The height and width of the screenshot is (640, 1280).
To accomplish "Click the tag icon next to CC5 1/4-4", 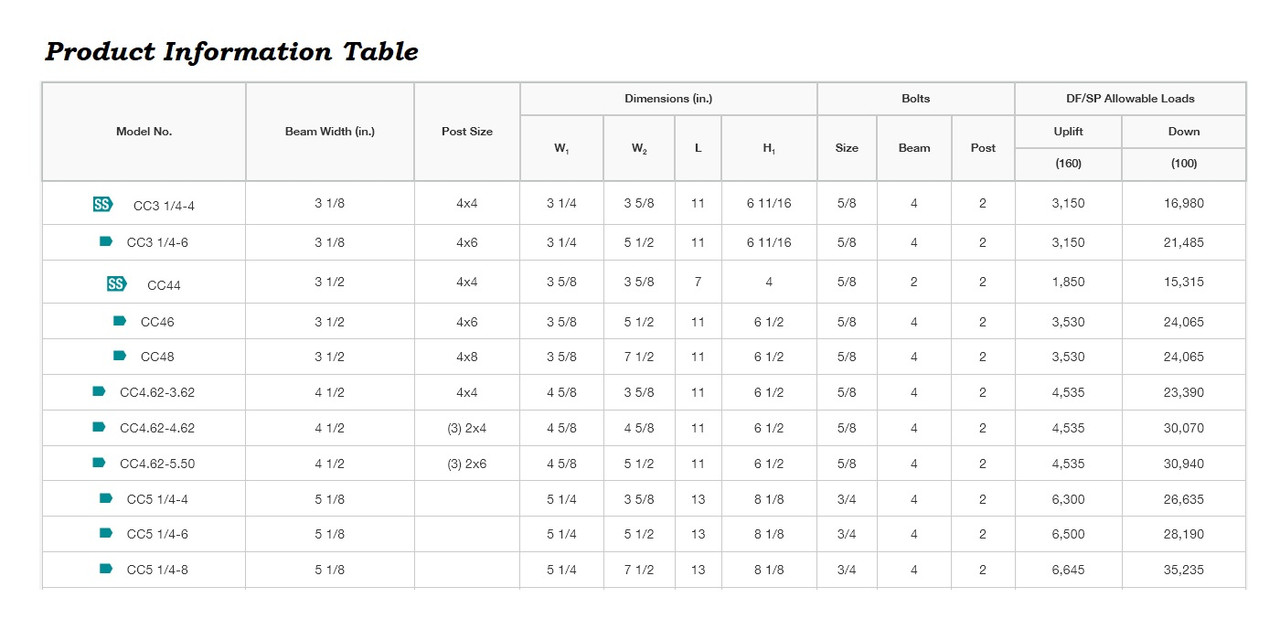I will (x=106, y=498).
